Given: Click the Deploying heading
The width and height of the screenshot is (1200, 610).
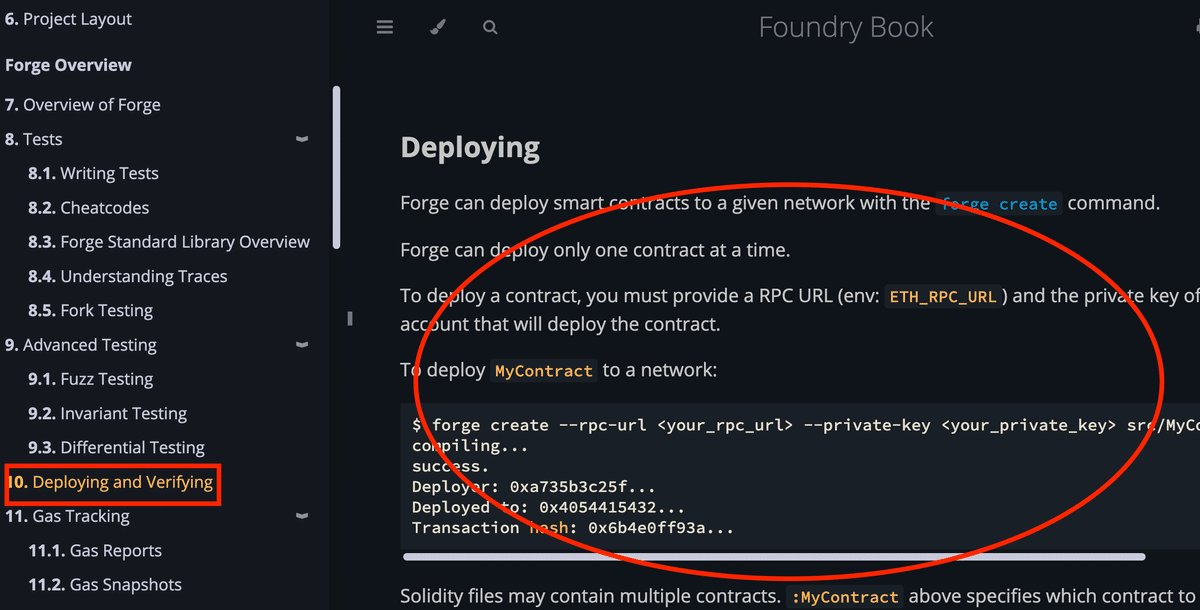Looking at the screenshot, I should click(470, 148).
